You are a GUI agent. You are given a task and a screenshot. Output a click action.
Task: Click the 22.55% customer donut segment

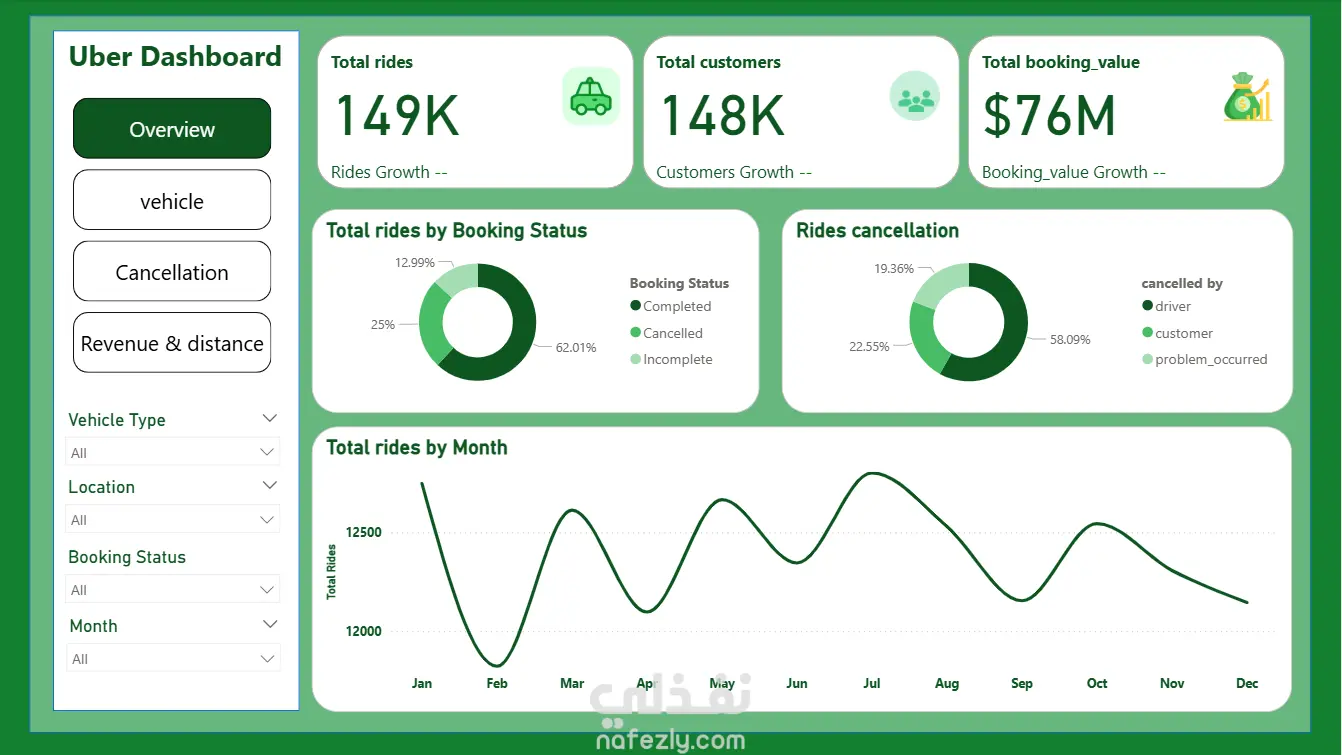[925, 340]
